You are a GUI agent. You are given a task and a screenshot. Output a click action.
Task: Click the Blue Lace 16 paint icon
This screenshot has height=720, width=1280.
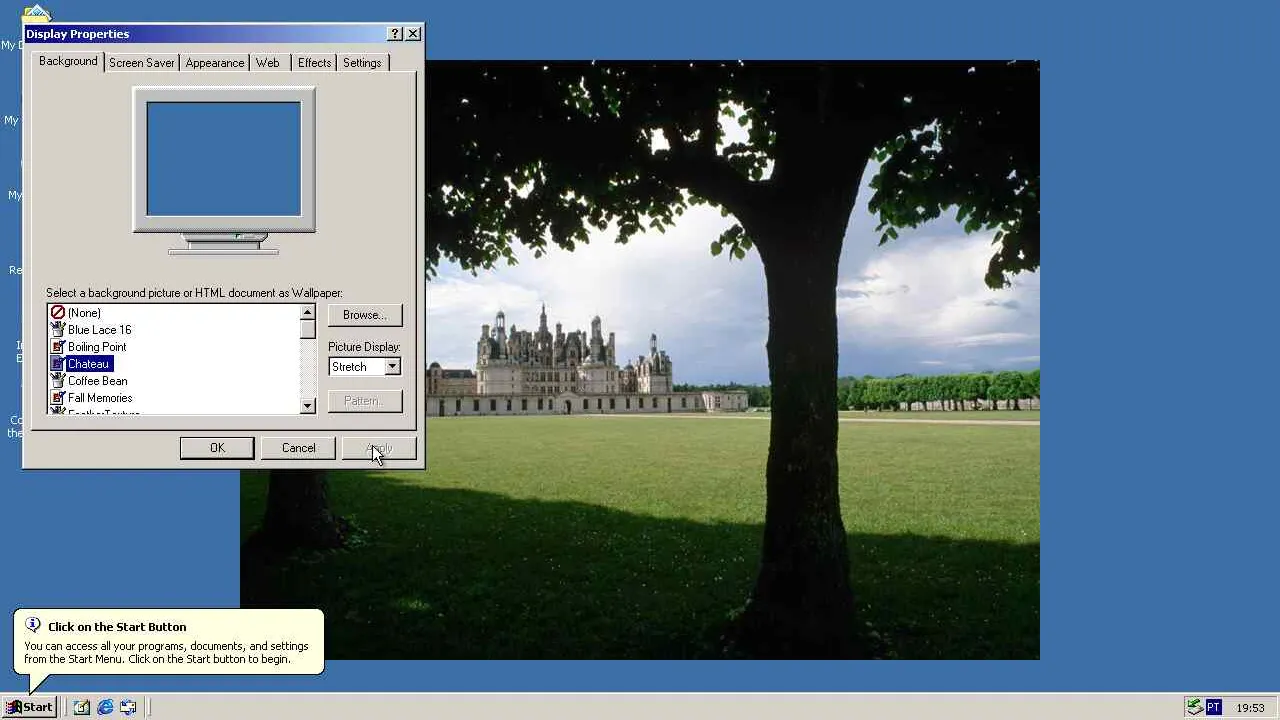pos(58,330)
